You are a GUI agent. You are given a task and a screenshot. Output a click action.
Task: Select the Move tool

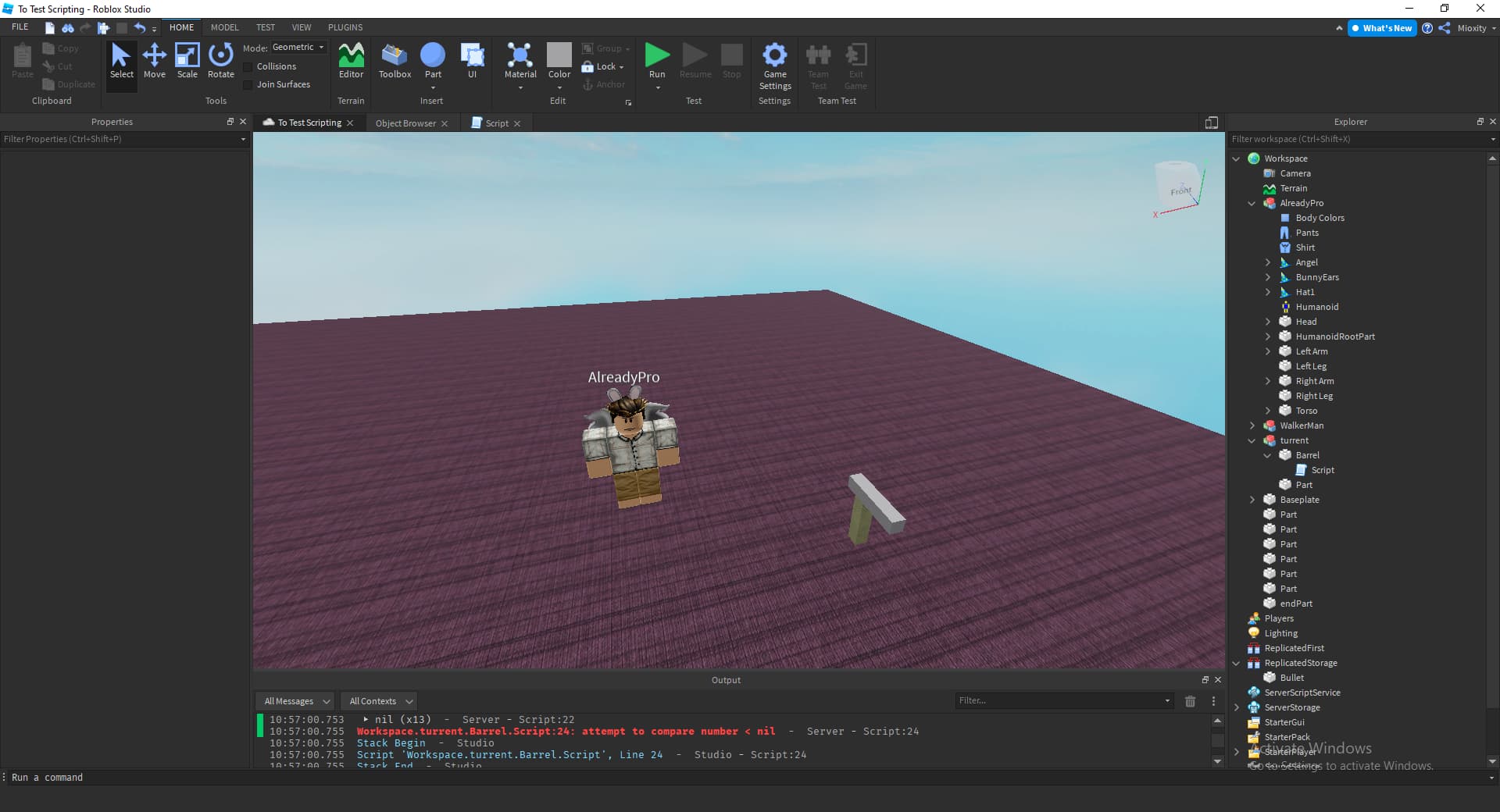tap(155, 60)
